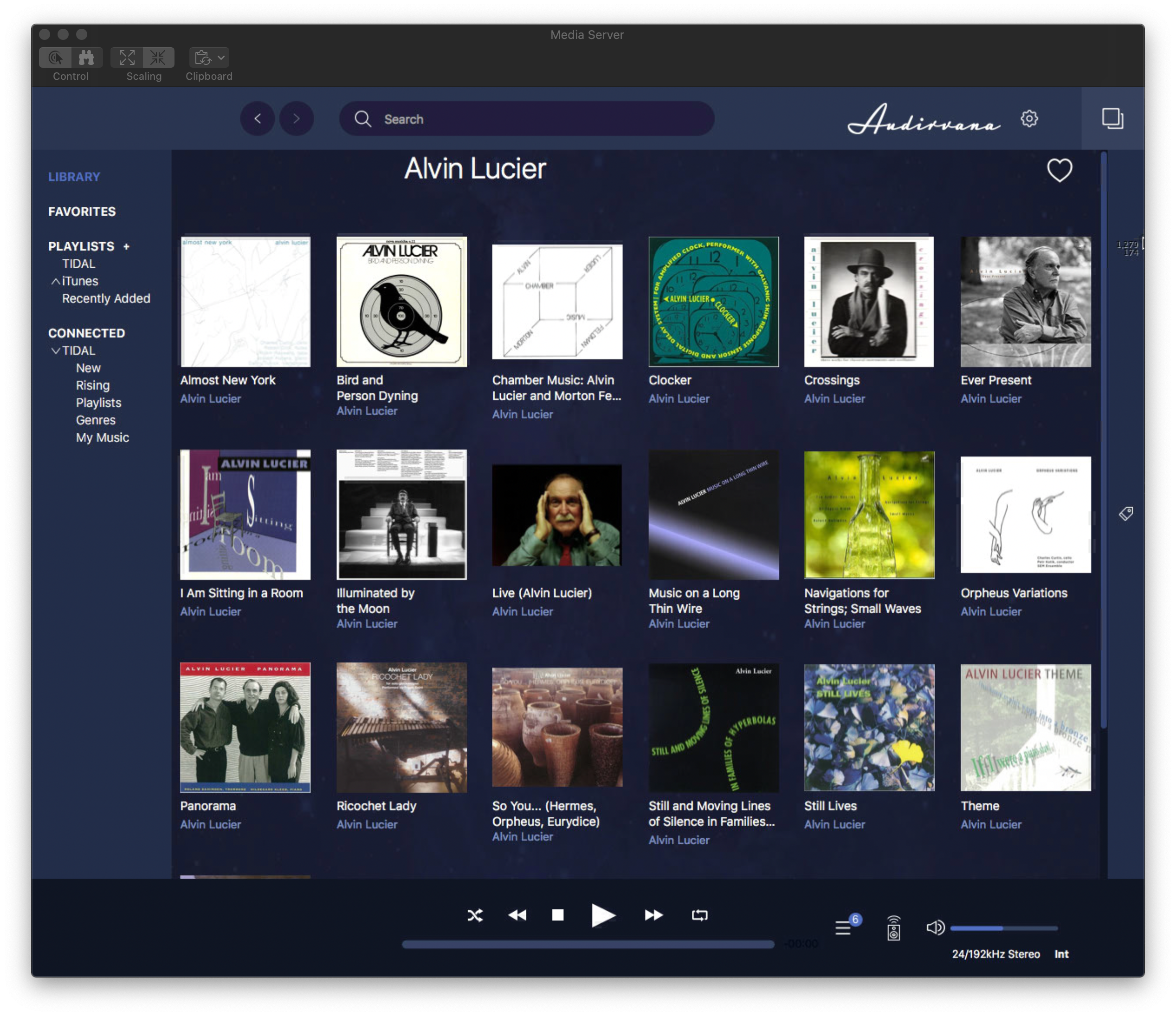Screen dimensions: 1176x1016
Task: Skip to the previous track
Action: pos(517,914)
